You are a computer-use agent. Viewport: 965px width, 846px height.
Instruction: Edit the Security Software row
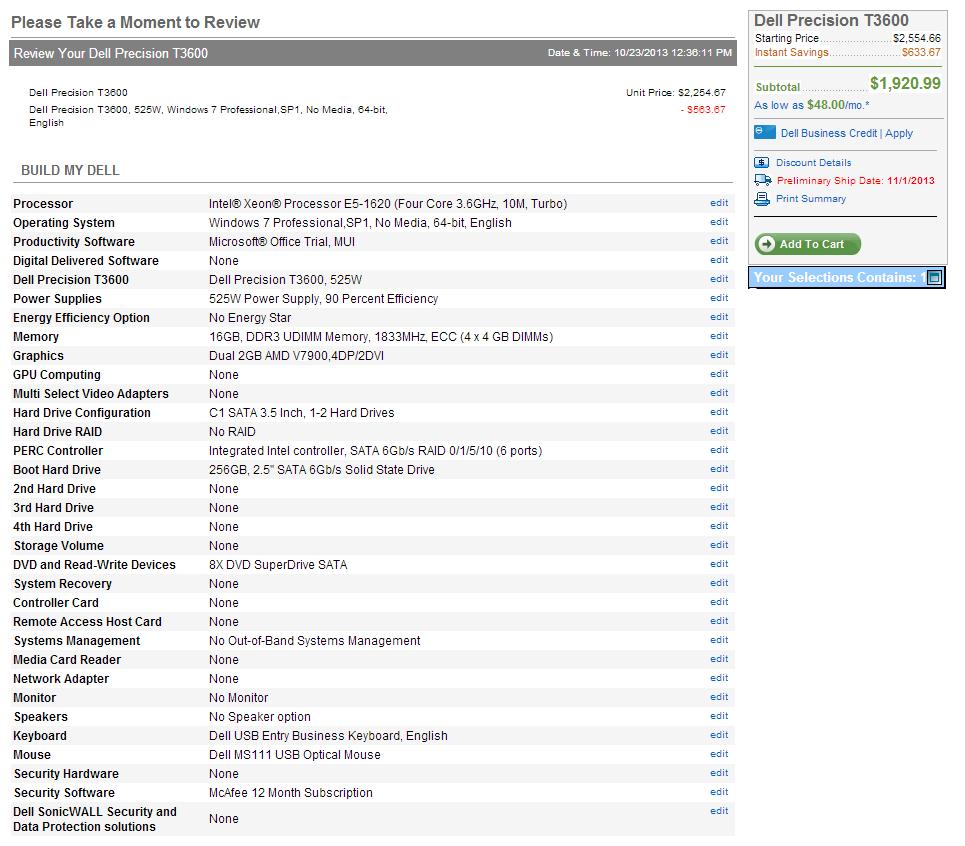[719, 792]
